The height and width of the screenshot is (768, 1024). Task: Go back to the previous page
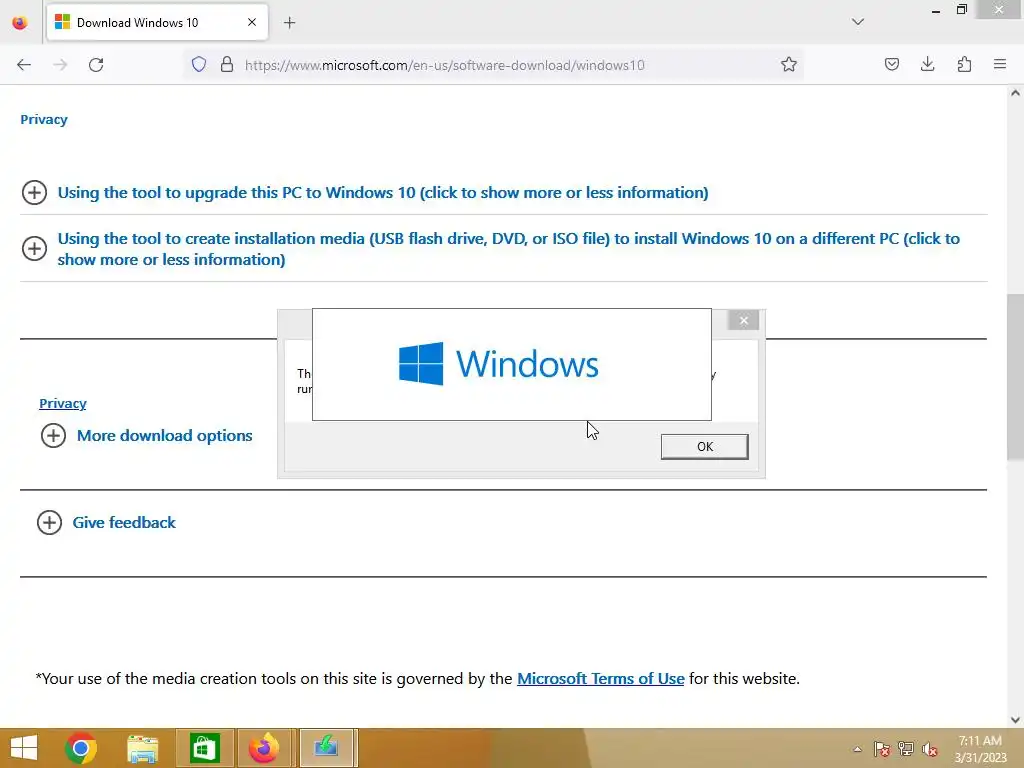coord(24,65)
